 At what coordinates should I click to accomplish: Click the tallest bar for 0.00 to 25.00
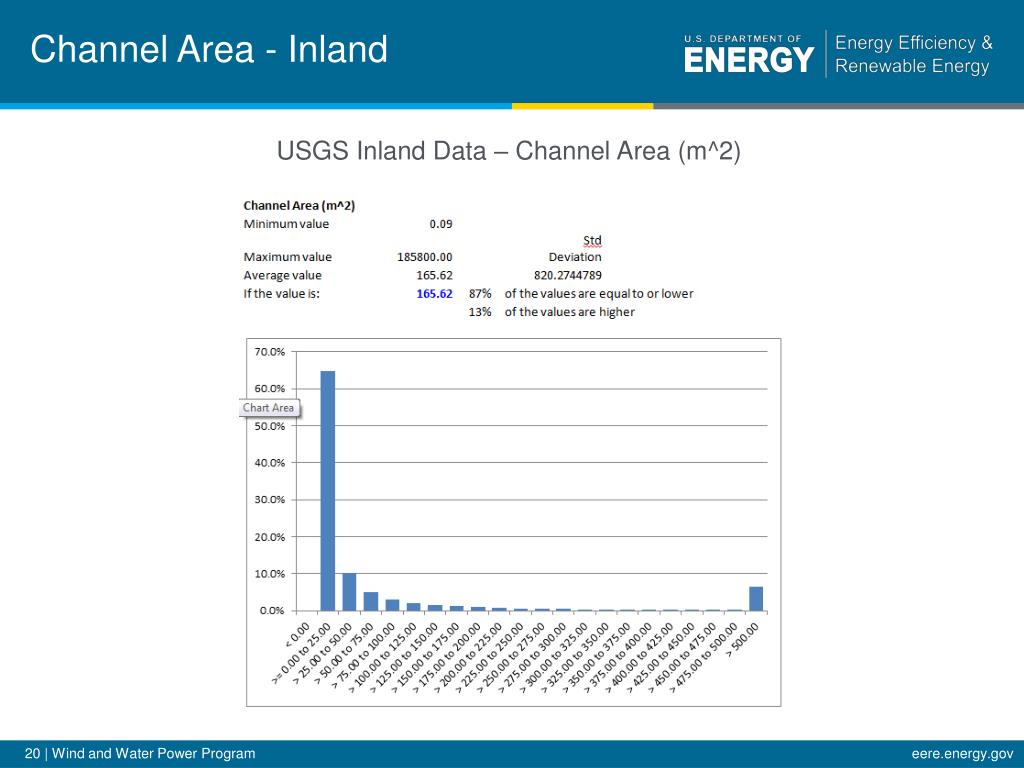[x=327, y=491]
